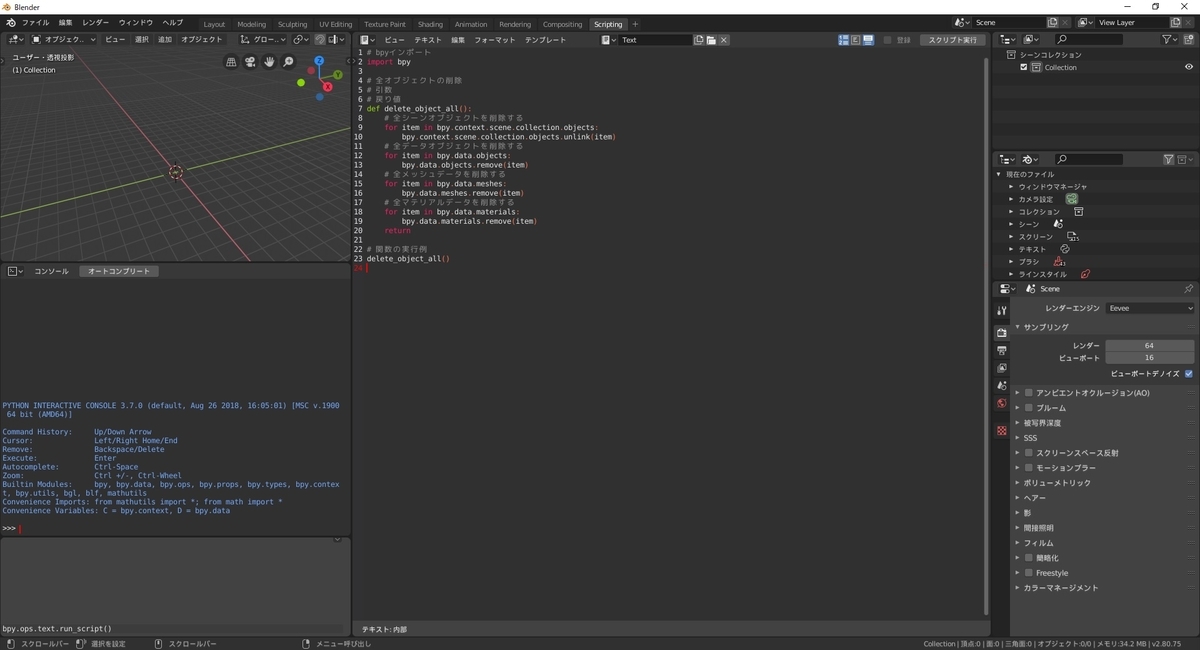Unlink the Text datablock with X icon
The width and height of the screenshot is (1200, 650).
tap(724, 40)
